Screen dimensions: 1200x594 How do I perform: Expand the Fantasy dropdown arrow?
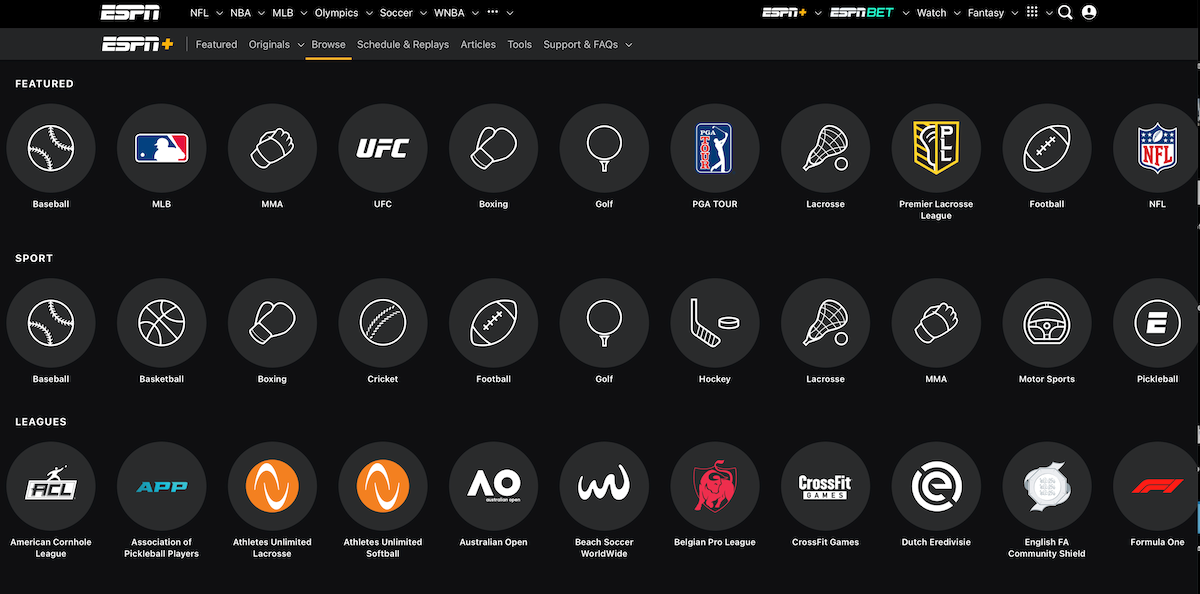click(x=1015, y=14)
